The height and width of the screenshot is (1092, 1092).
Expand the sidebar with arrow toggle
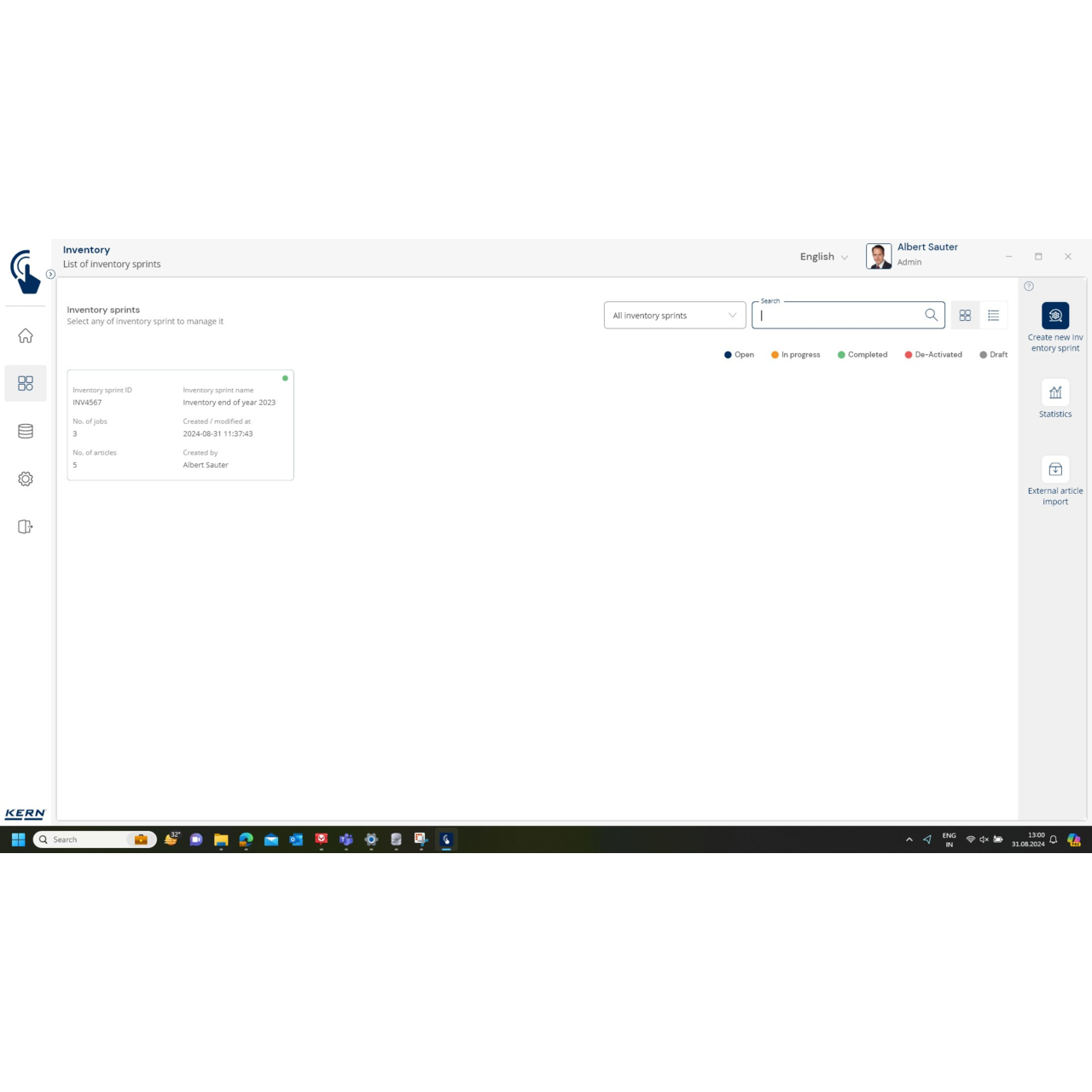pyautogui.click(x=50, y=275)
